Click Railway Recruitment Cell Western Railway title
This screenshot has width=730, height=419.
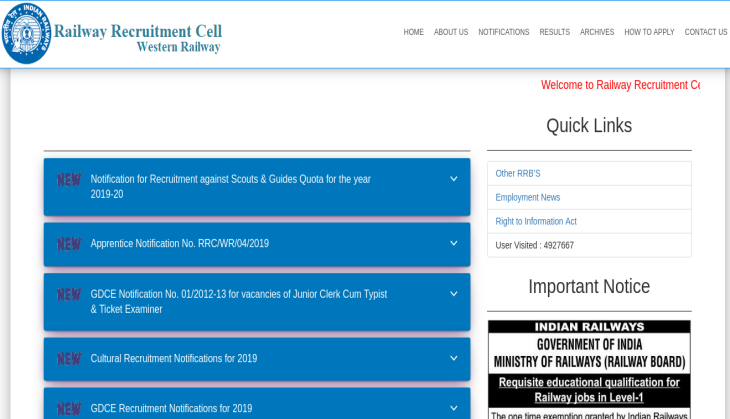coord(138,38)
